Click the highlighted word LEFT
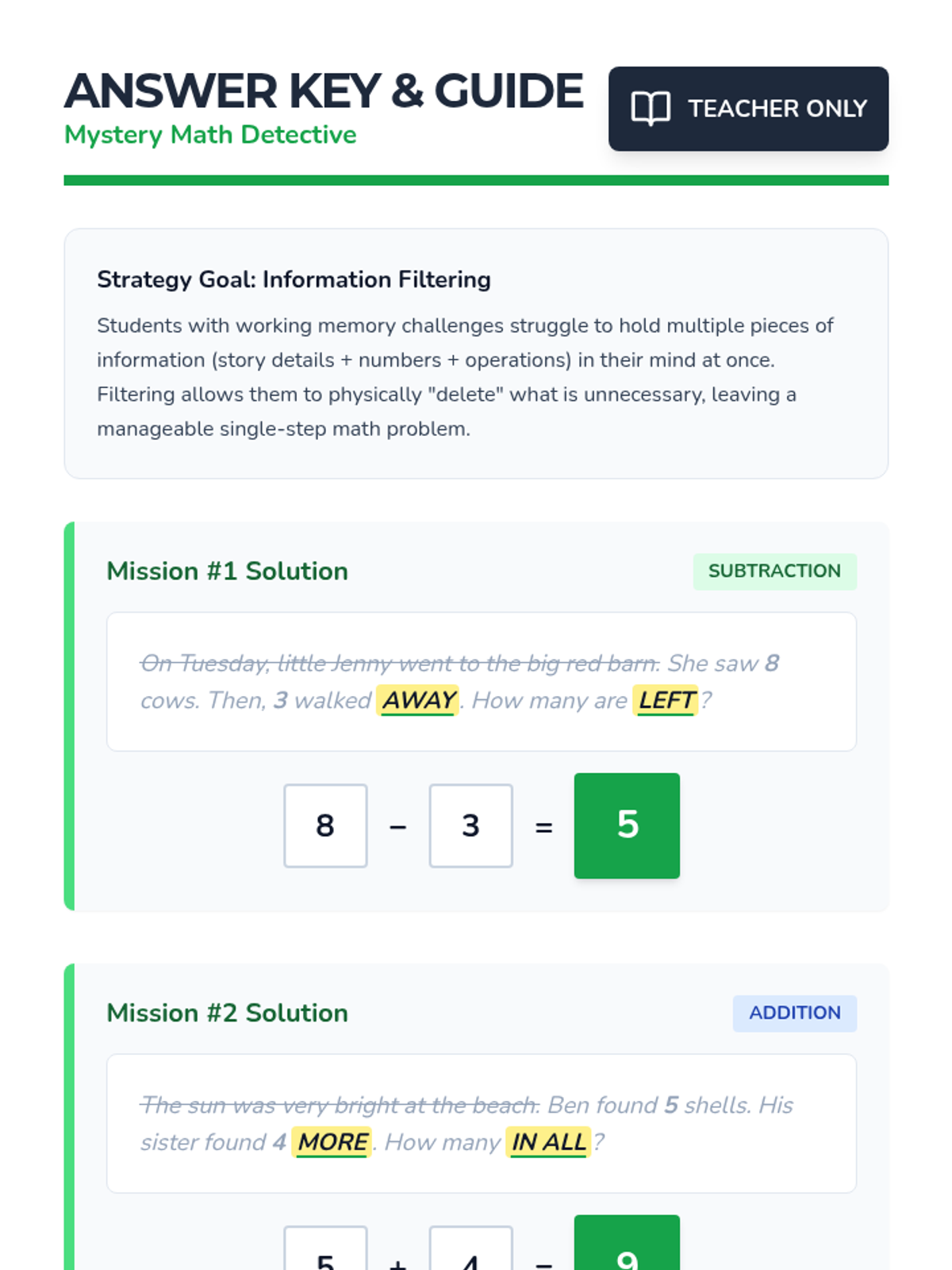 pos(666,700)
